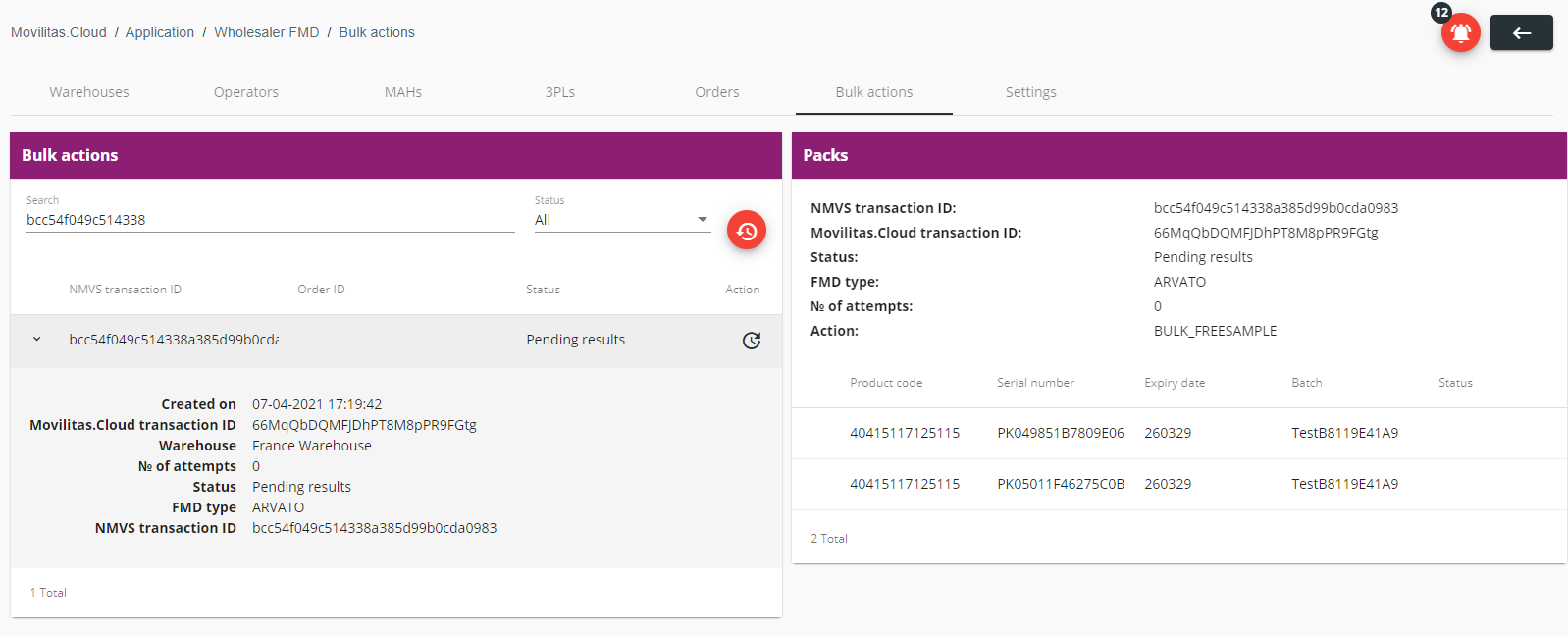Image resolution: width=1568 pixels, height=636 pixels.
Task: Click BULK_FREESAMPLE action value
Action: click(1216, 331)
